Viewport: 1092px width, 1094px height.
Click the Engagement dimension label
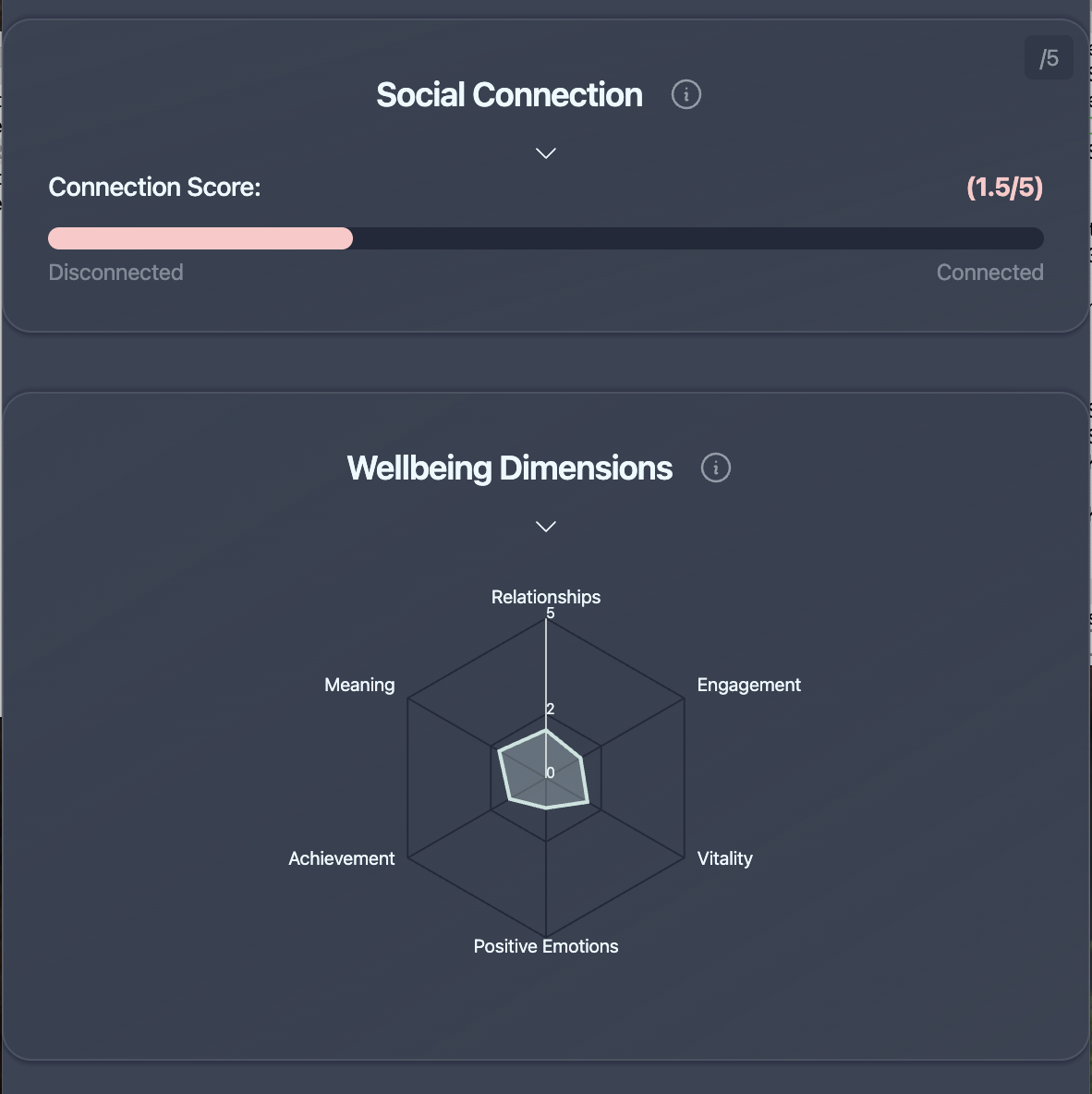point(749,685)
